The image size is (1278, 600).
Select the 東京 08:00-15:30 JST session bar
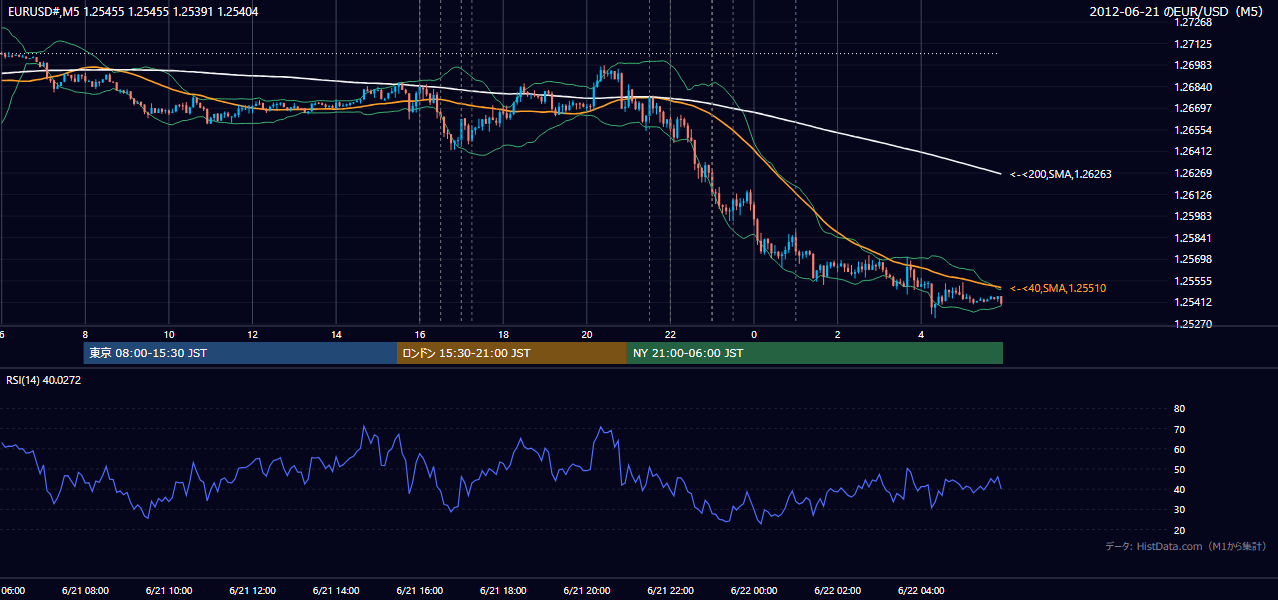point(240,353)
